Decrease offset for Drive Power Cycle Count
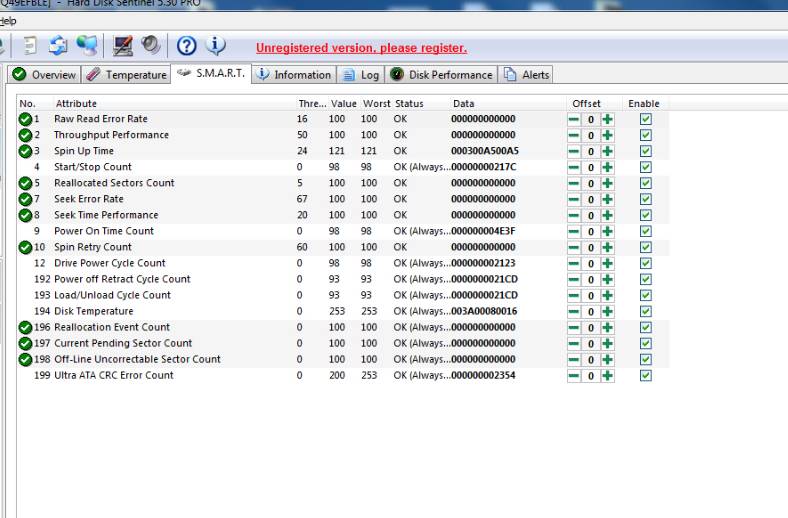This screenshot has height=518, width=788. click(x=574, y=264)
